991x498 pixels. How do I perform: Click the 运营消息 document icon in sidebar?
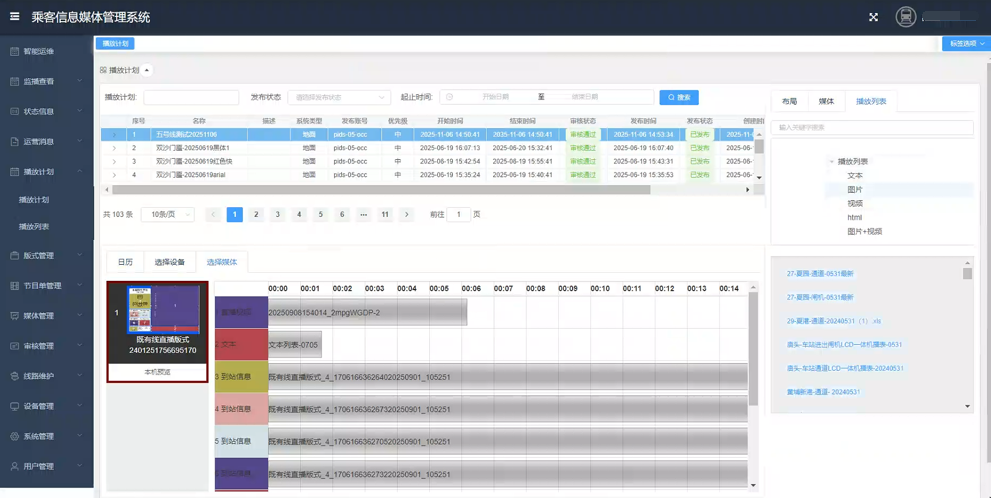[x=14, y=141]
